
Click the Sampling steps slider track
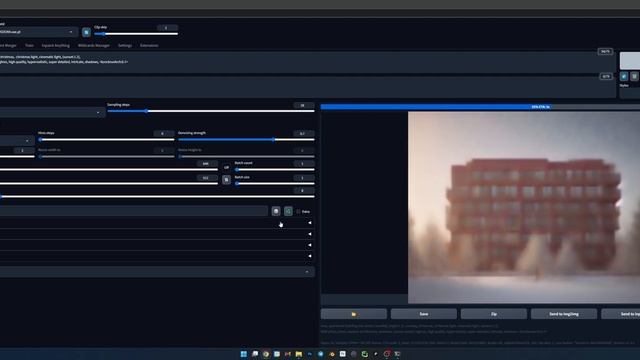pos(211,111)
